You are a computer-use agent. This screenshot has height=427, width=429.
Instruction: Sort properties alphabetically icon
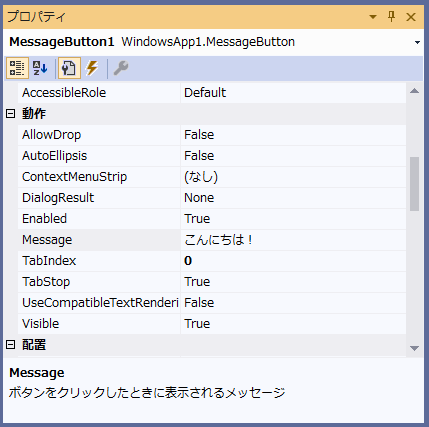(40, 68)
